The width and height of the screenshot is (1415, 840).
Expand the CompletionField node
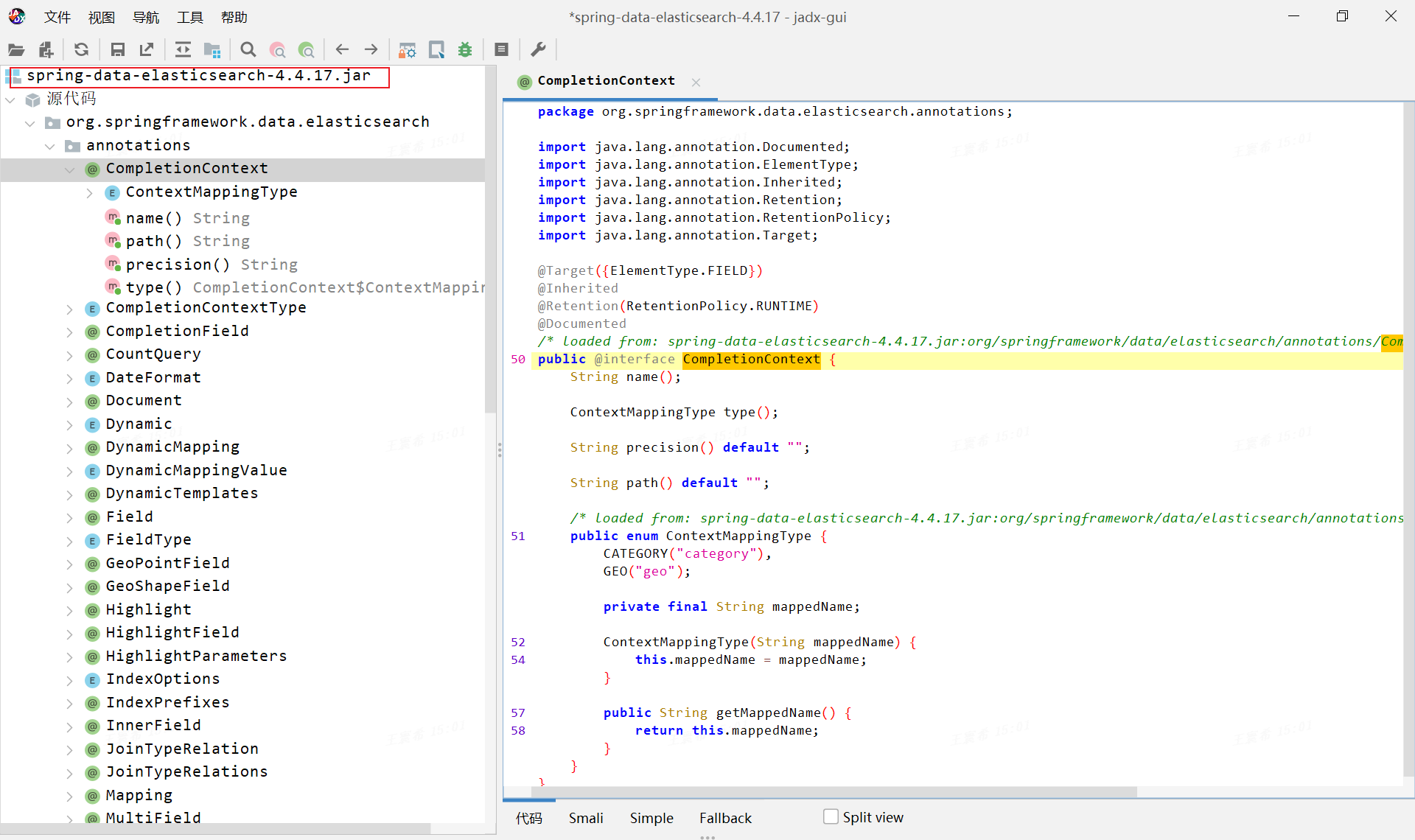[70, 332]
